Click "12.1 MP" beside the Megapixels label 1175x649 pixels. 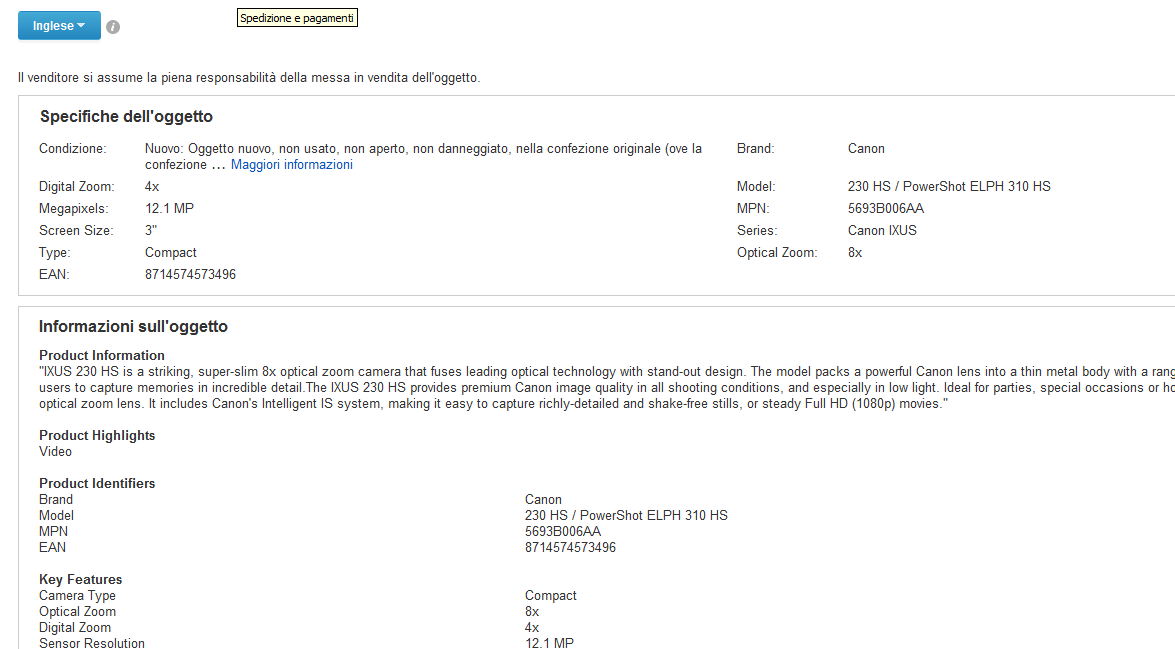(169, 208)
